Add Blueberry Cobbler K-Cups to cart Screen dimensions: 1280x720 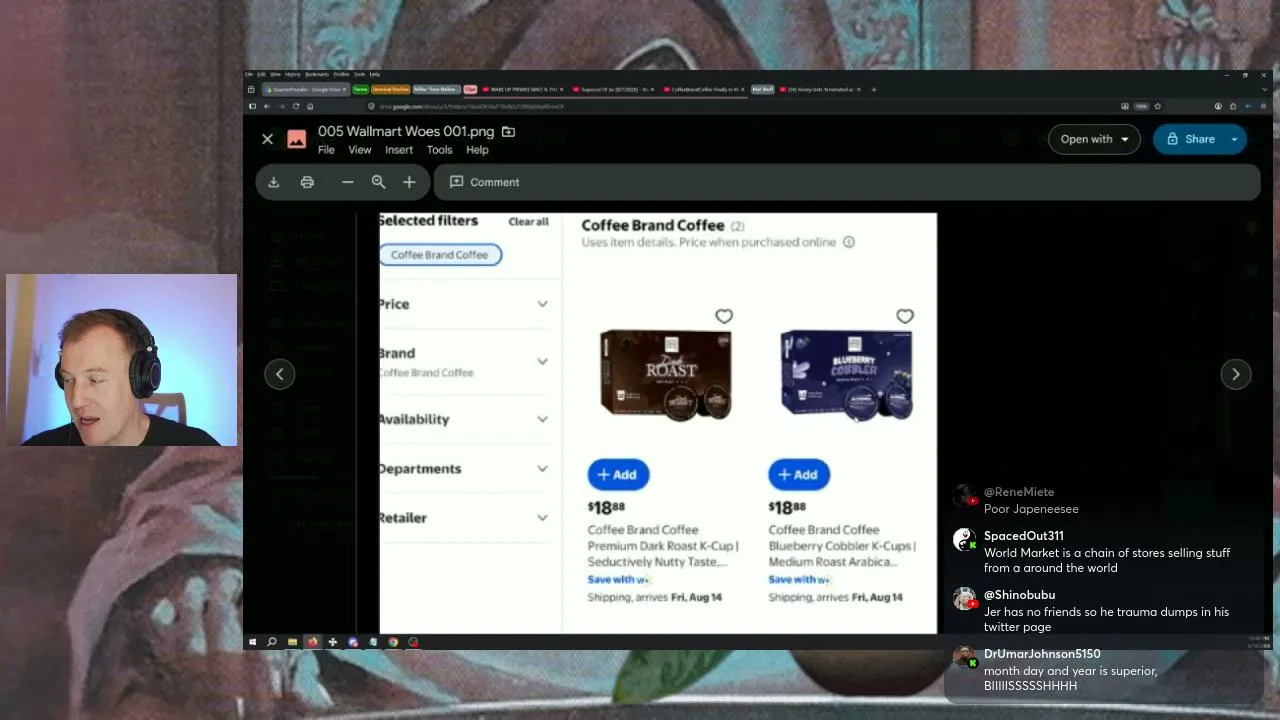click(x=799, y=475)
